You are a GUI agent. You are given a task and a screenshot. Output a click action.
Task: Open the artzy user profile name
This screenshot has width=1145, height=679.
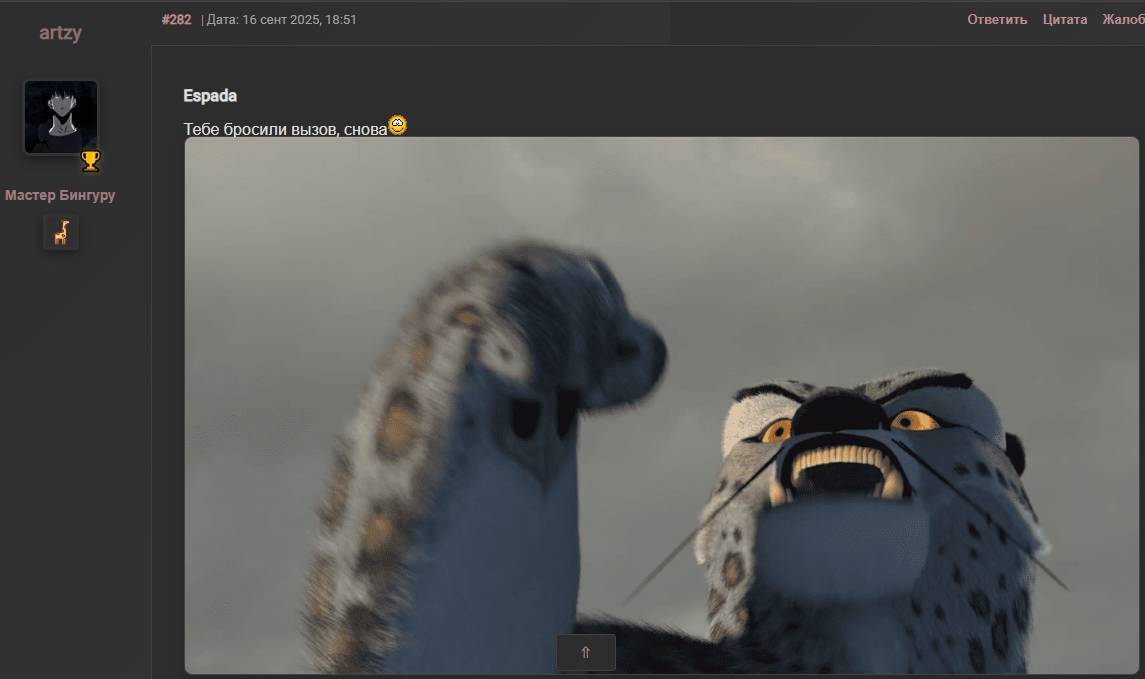pyautogui.click(x=60, y=33)
